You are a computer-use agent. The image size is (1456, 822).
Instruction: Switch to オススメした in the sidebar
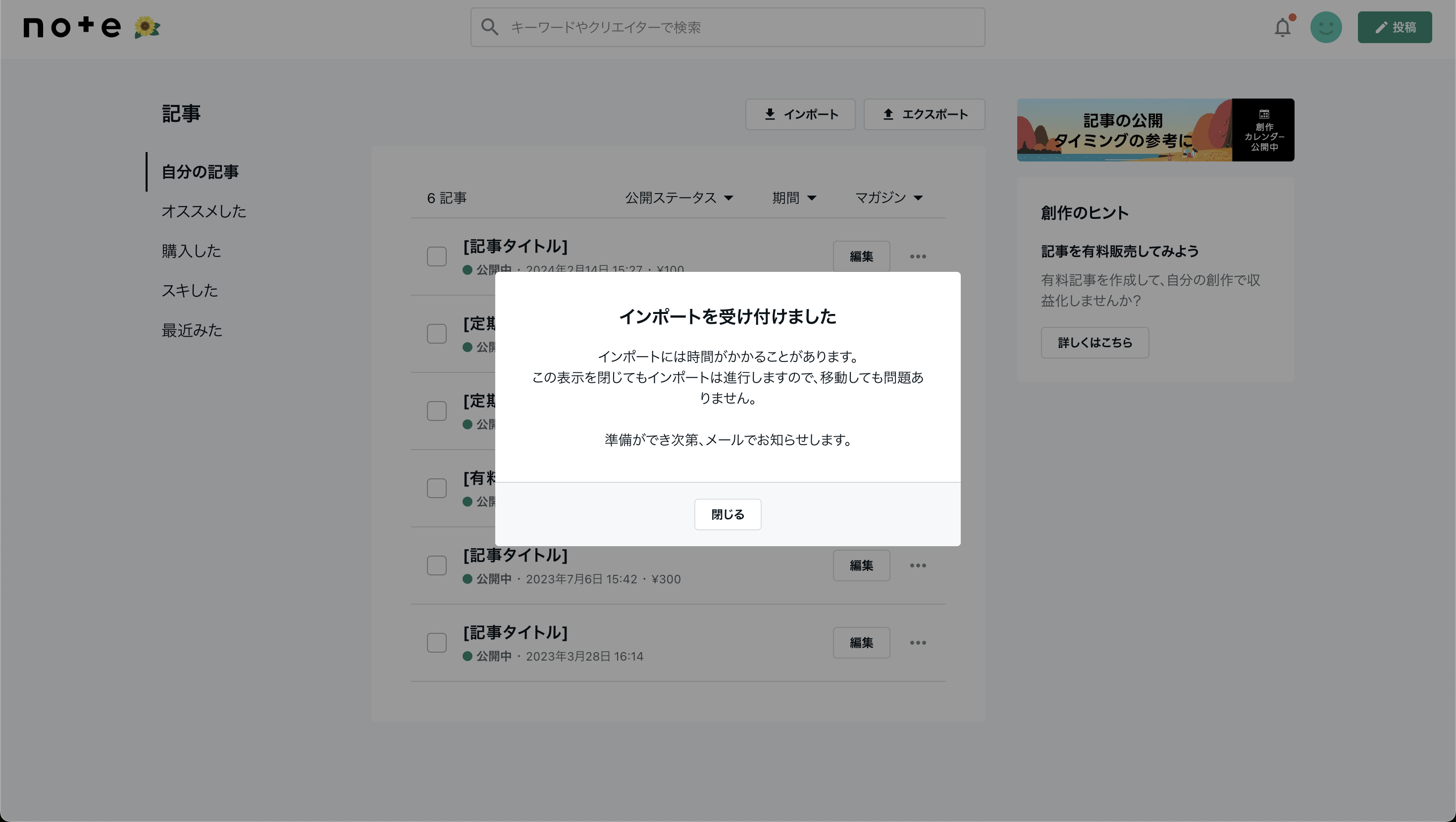[204, 211]
